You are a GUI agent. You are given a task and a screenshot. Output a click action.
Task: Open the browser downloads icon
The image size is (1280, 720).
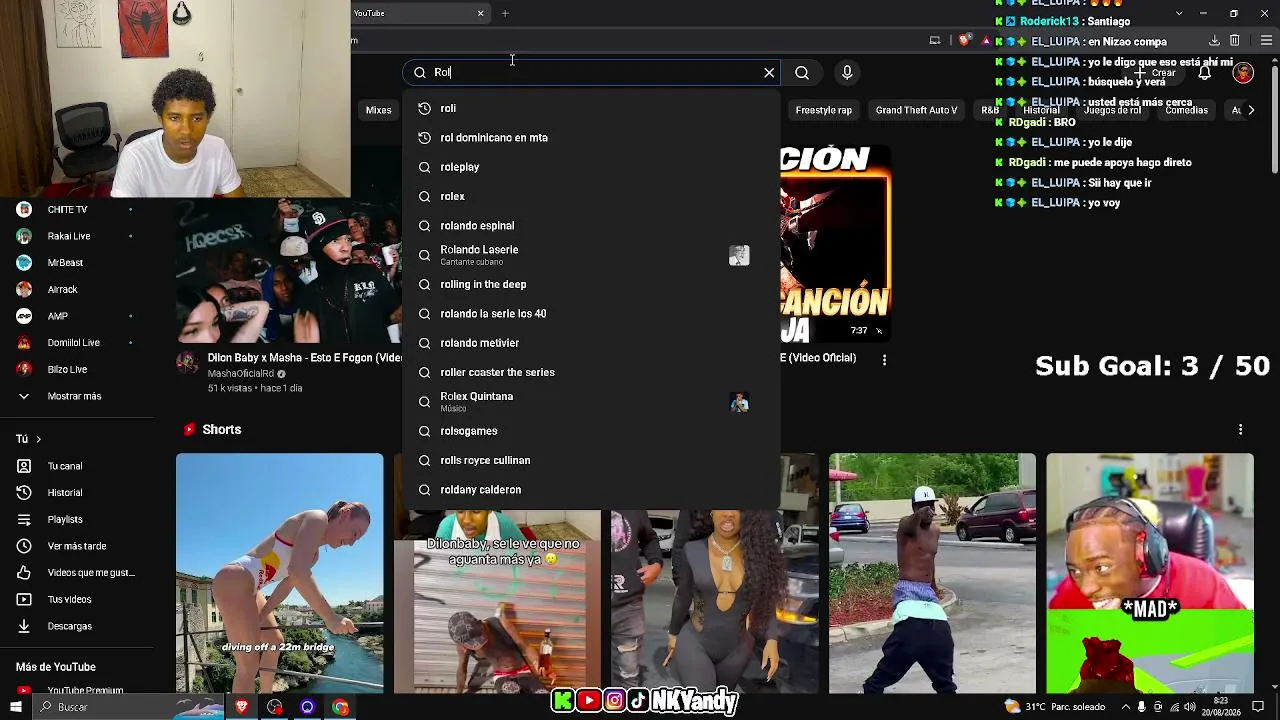tap(1214, 40)
